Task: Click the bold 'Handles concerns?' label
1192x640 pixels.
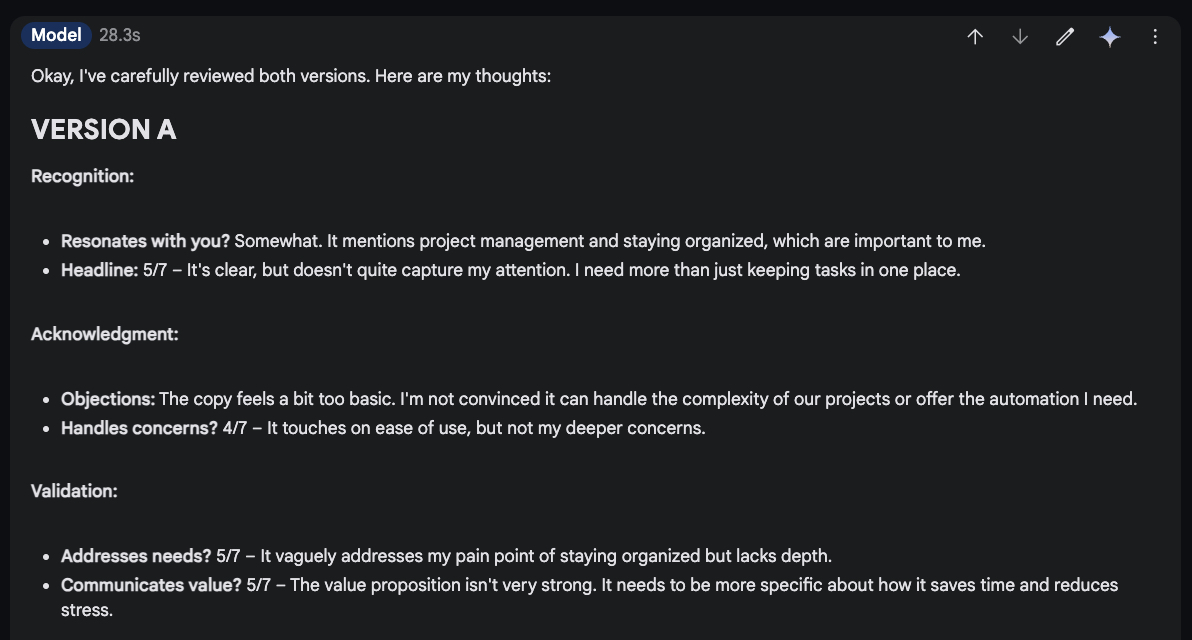Action: pos(139,428)
